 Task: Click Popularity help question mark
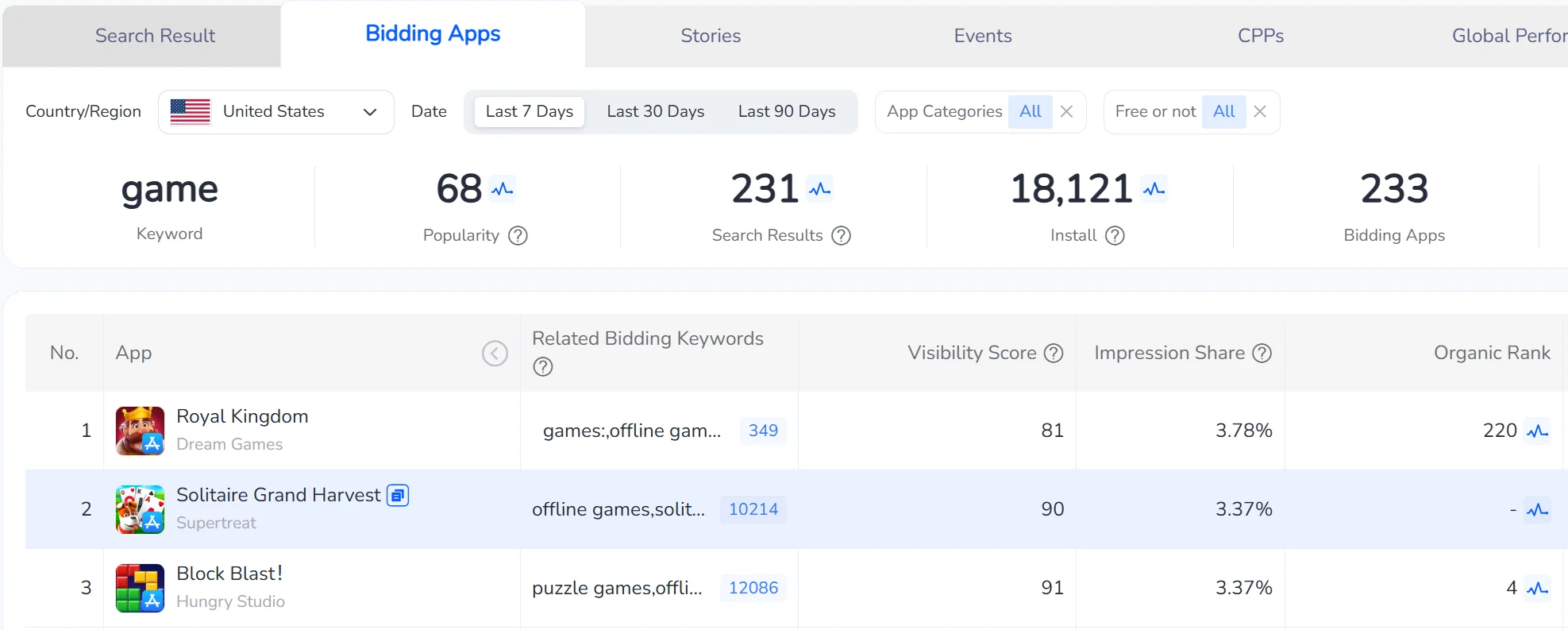(518, 236)
